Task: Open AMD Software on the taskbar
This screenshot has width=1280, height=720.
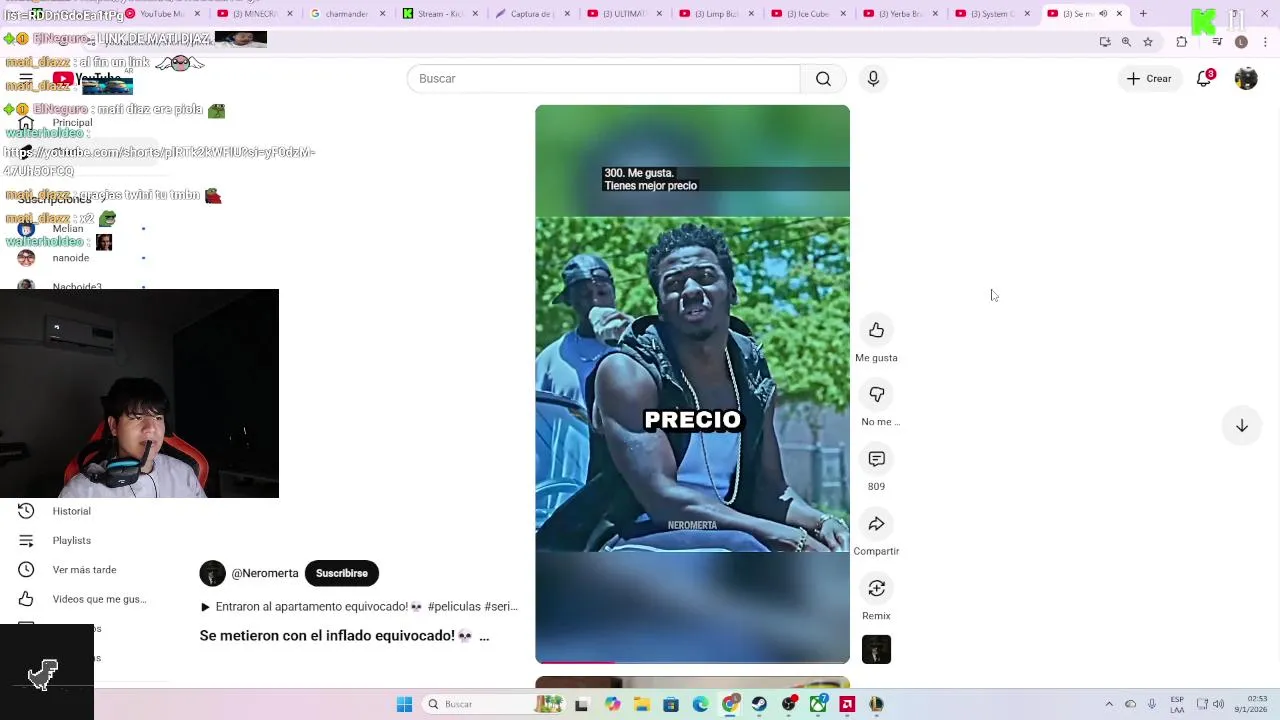Action: 847,704
